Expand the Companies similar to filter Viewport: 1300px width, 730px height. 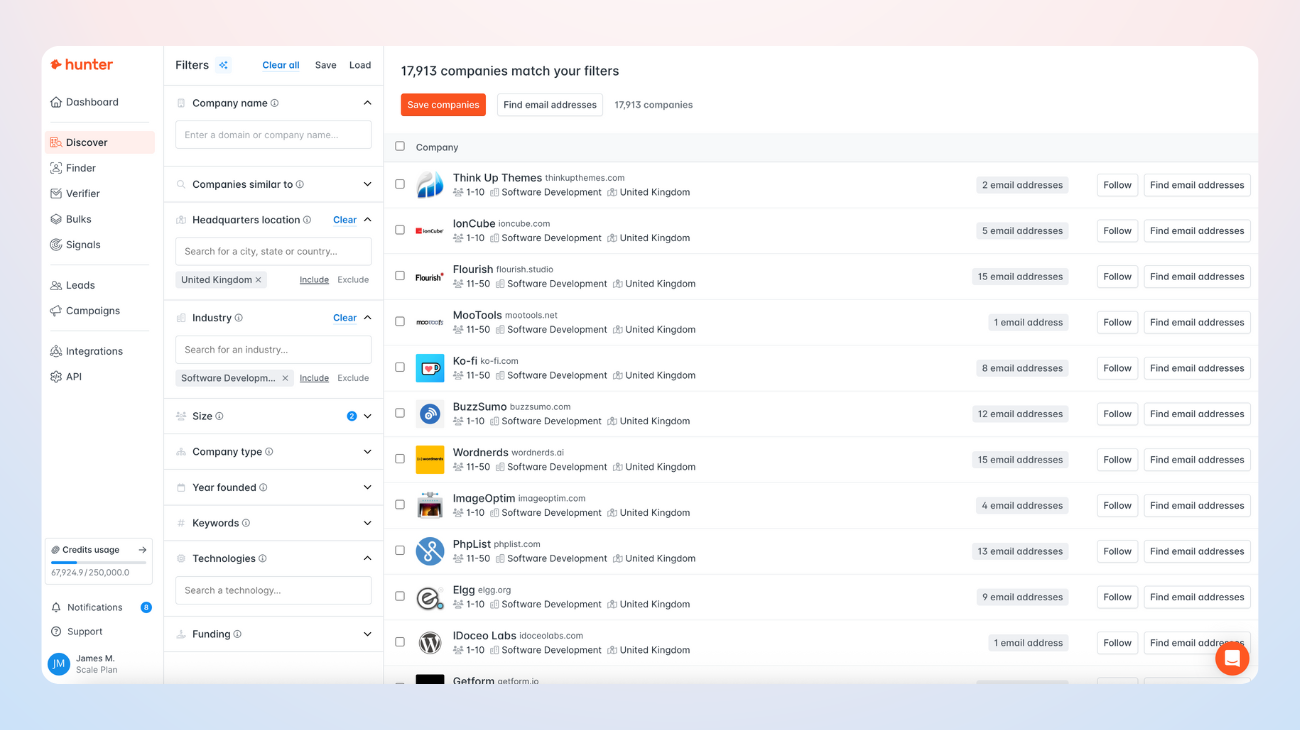click(x=367, y=185)
